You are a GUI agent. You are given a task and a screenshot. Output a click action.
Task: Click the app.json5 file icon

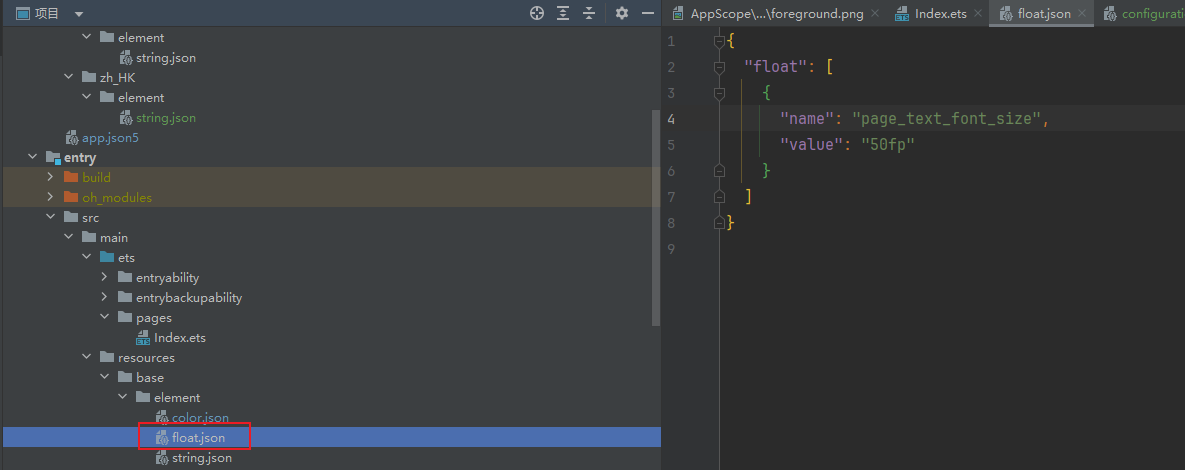(72, 138)
